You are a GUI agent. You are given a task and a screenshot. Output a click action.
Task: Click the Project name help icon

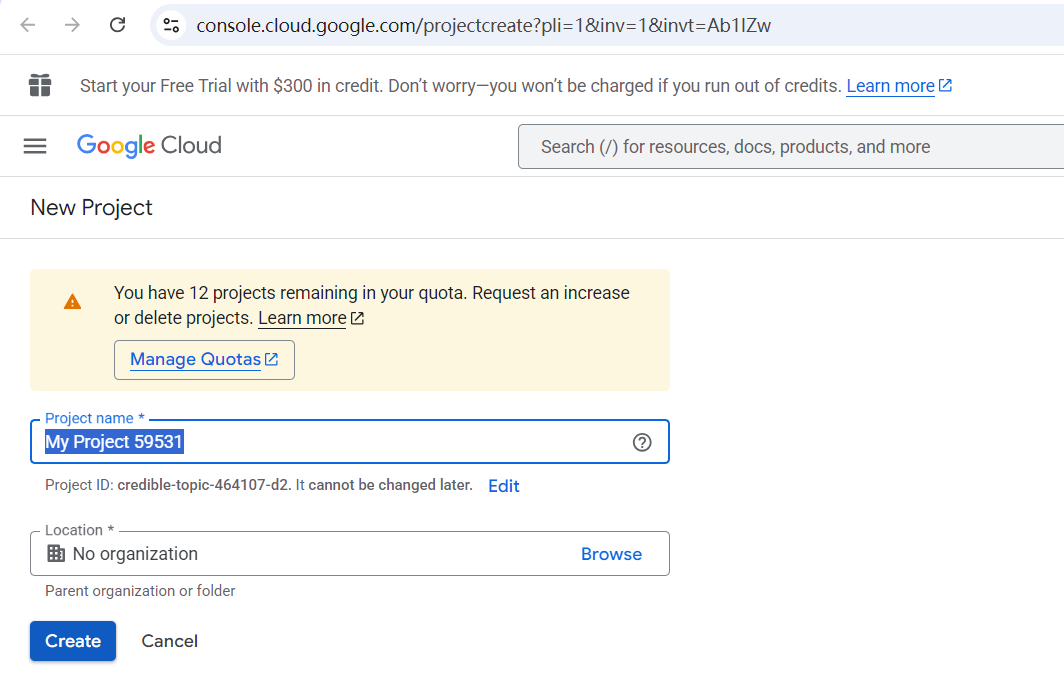coord(642,442)
